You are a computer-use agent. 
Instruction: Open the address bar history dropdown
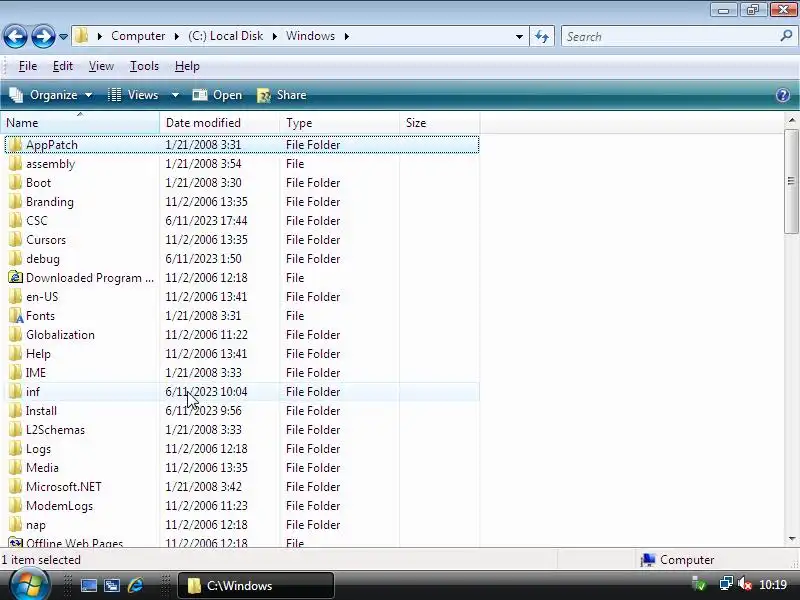(x=519, y=37)
